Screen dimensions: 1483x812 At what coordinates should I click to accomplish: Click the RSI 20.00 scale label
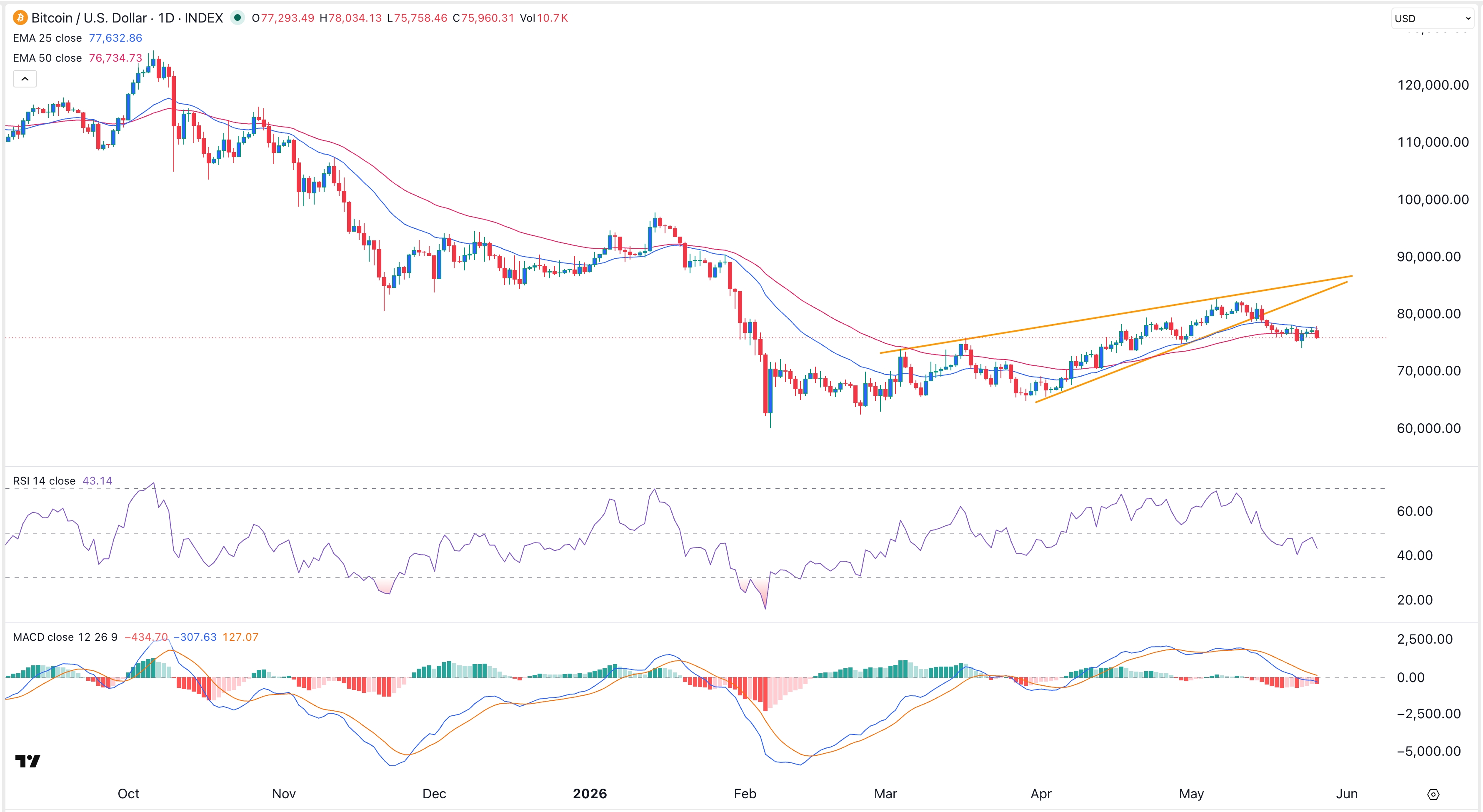(x=1415, y=600)
